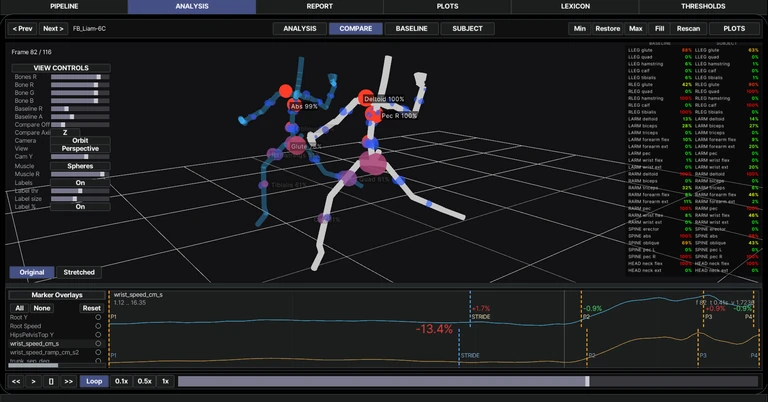Select the Stretched view toggle
Image resolution: width=768 pixels, height=402 pixels.
79,272
